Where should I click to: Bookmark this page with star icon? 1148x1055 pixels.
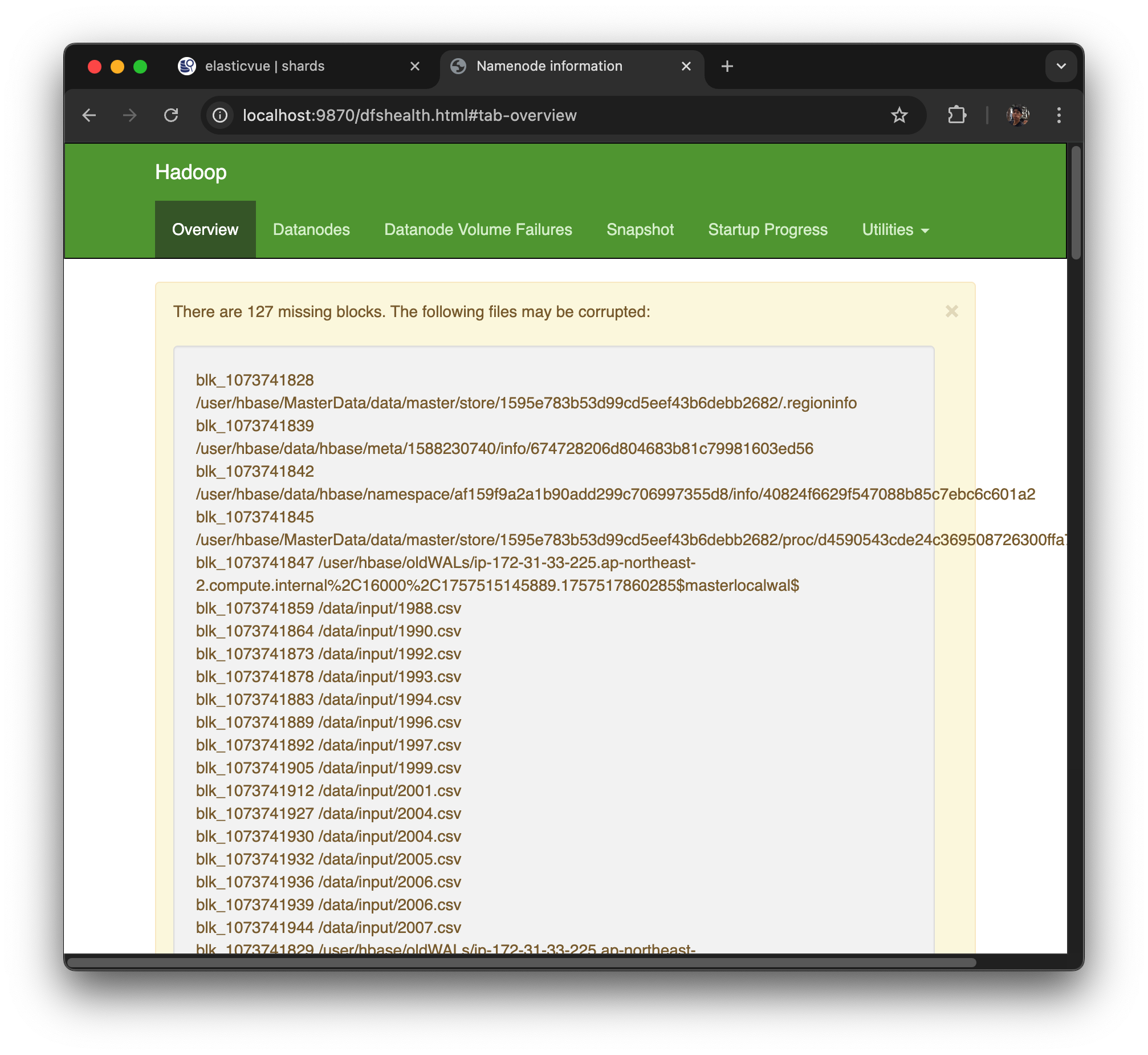[899, 115]
